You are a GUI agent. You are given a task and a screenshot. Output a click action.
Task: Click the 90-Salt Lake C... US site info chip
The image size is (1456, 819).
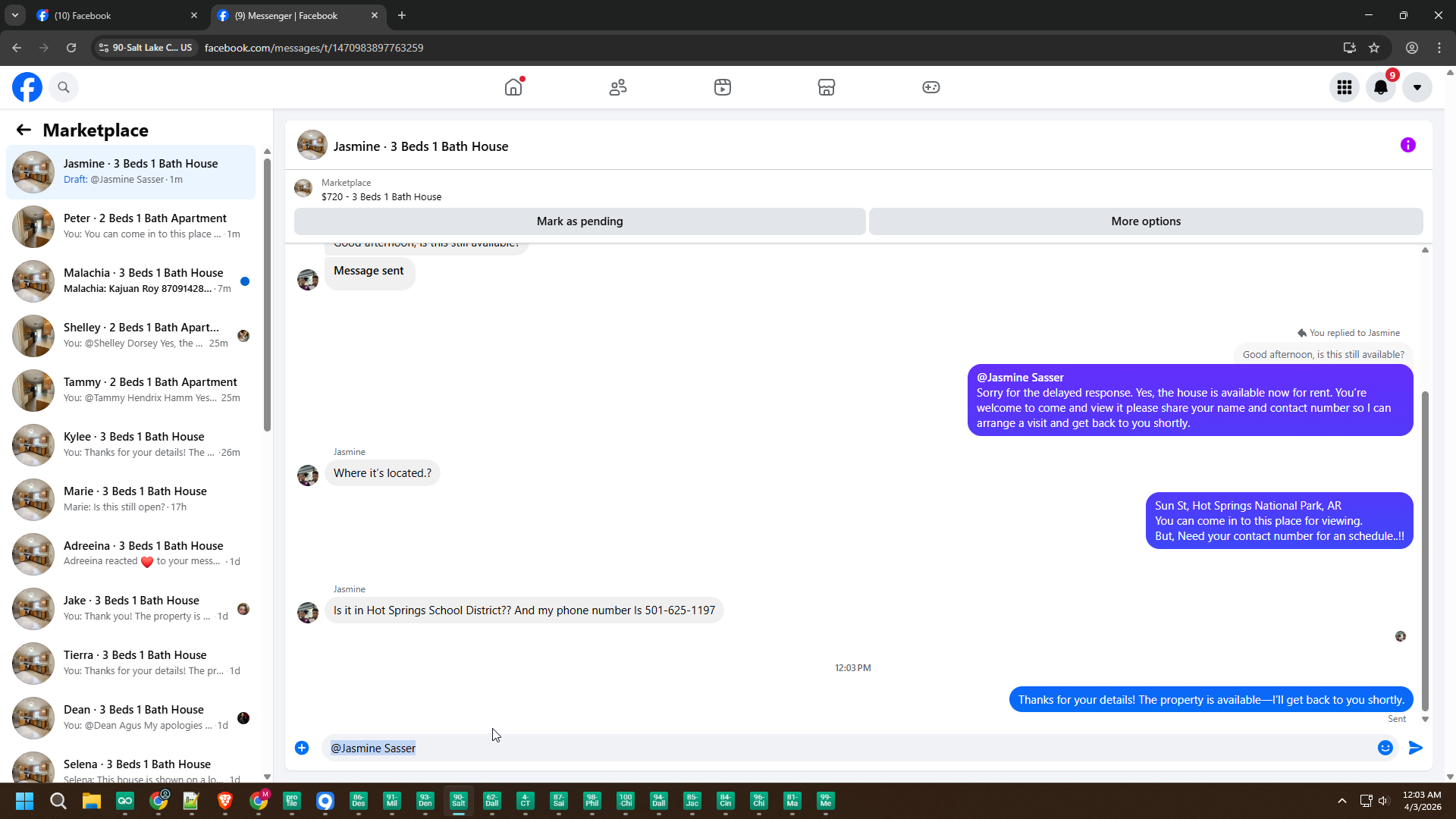point(146,48)
